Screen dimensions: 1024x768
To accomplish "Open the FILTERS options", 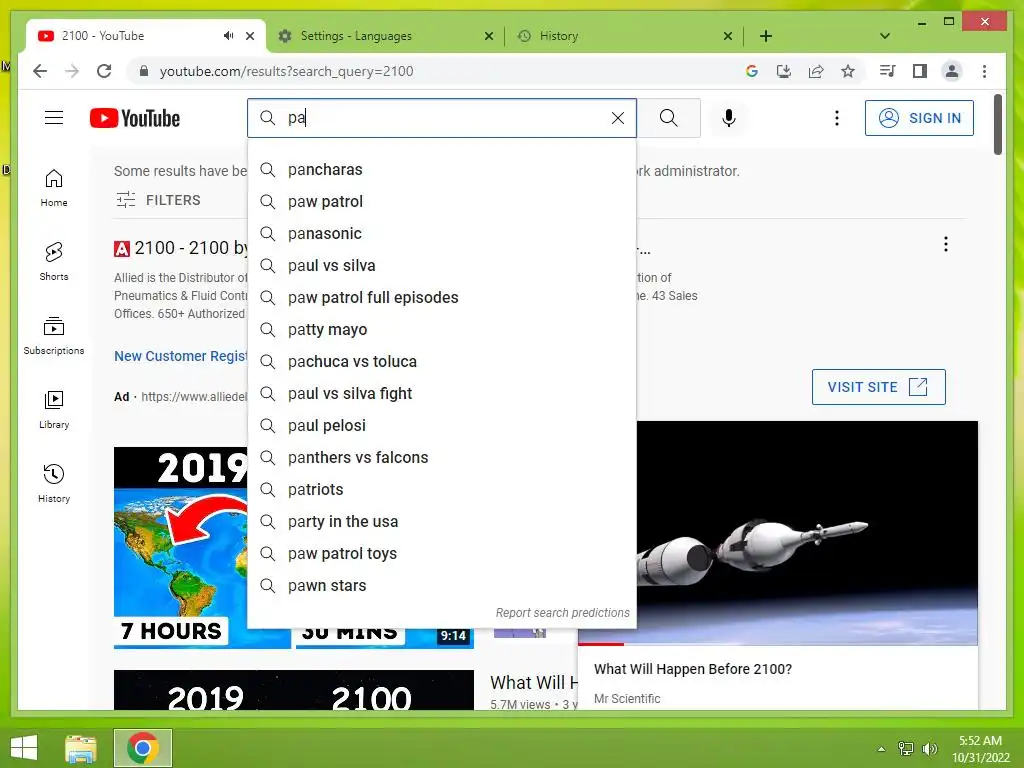I will (x=159, y=200).
